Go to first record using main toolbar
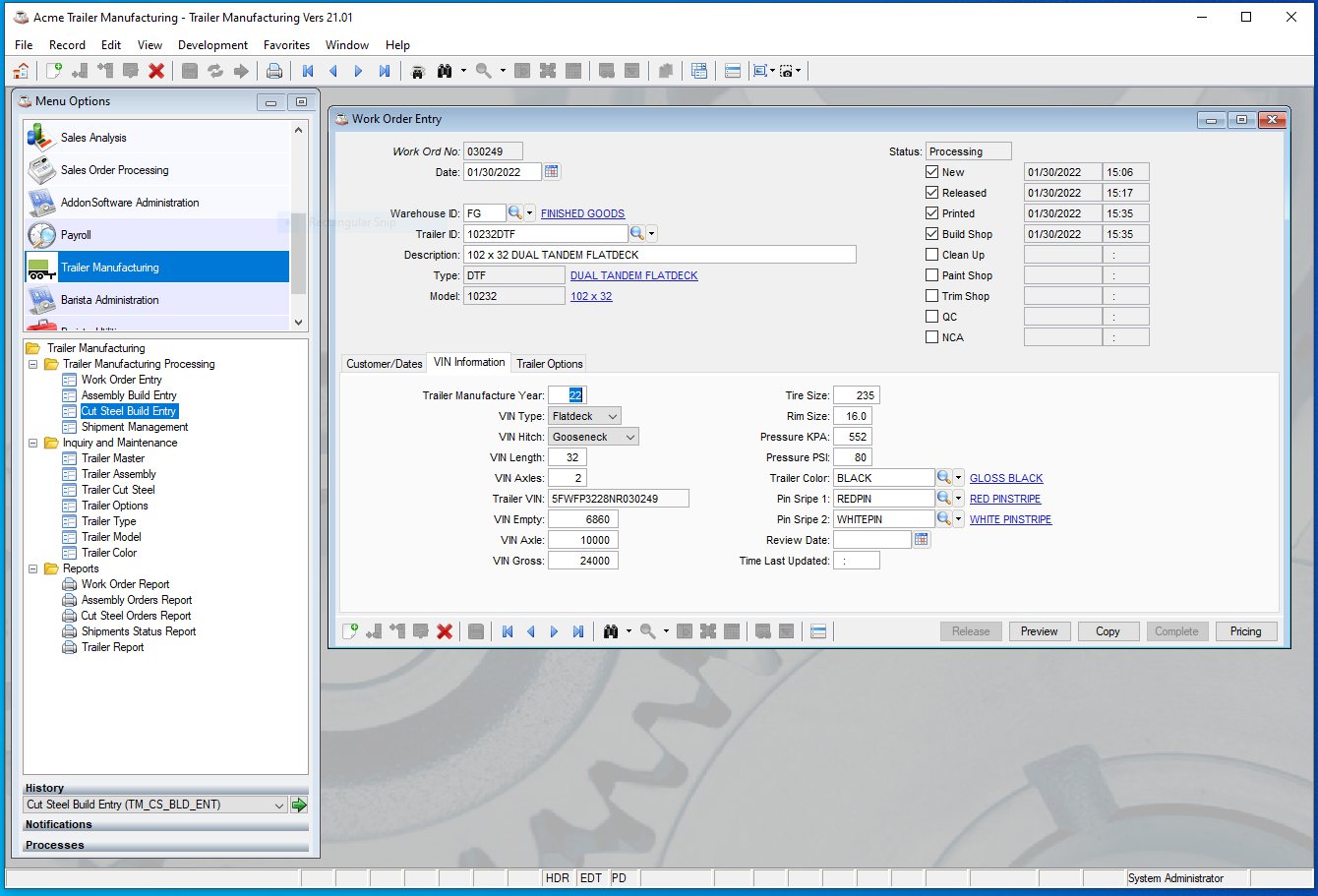This screenshot has height=896, width=1318. point(308,71)
